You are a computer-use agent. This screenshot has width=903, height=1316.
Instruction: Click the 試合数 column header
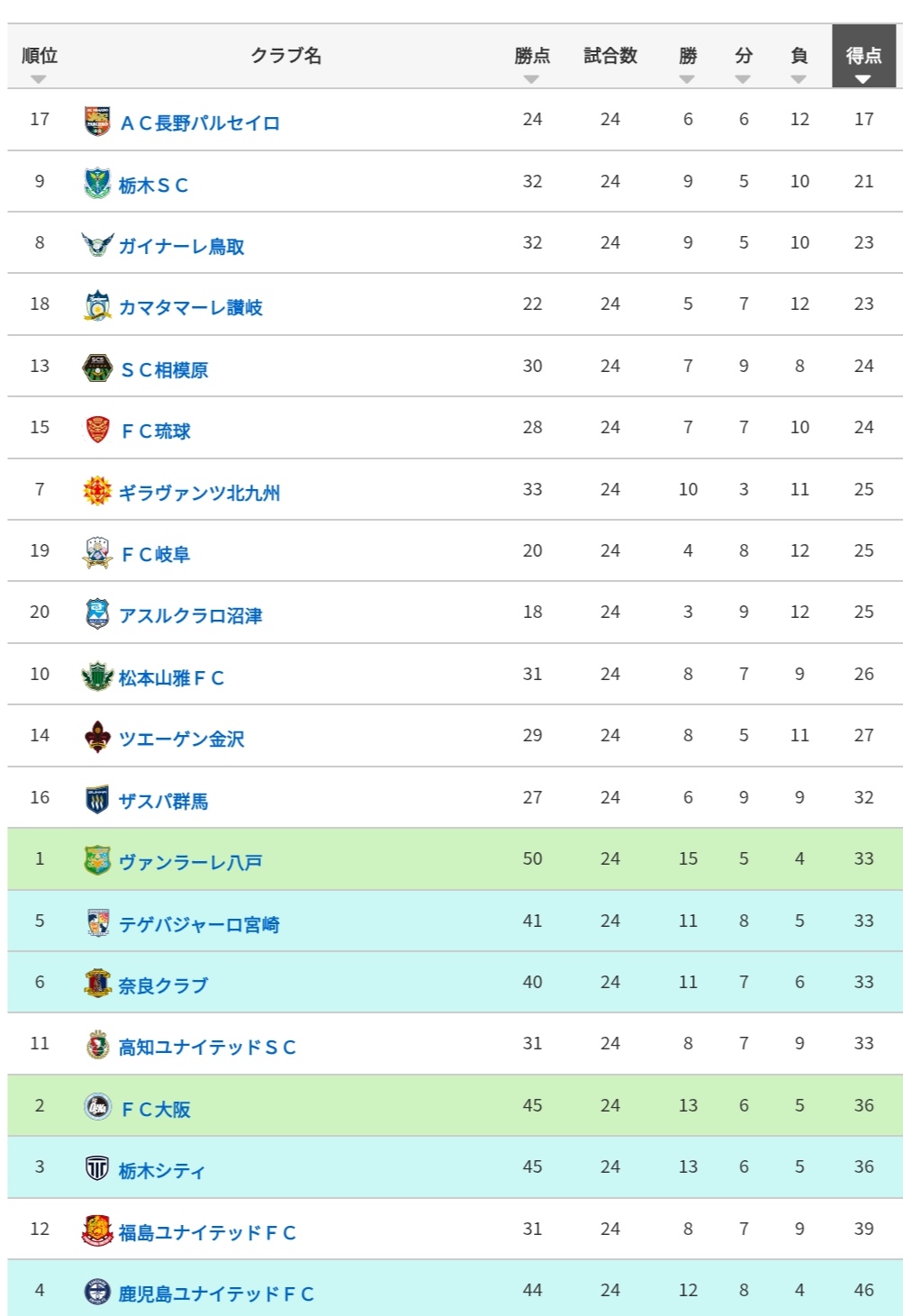coord(610,56)
